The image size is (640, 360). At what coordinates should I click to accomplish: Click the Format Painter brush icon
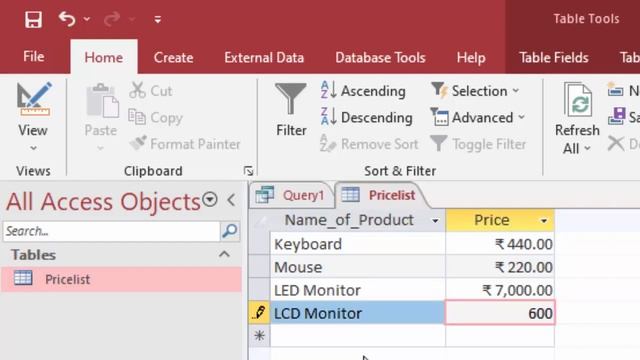(138, 144)
